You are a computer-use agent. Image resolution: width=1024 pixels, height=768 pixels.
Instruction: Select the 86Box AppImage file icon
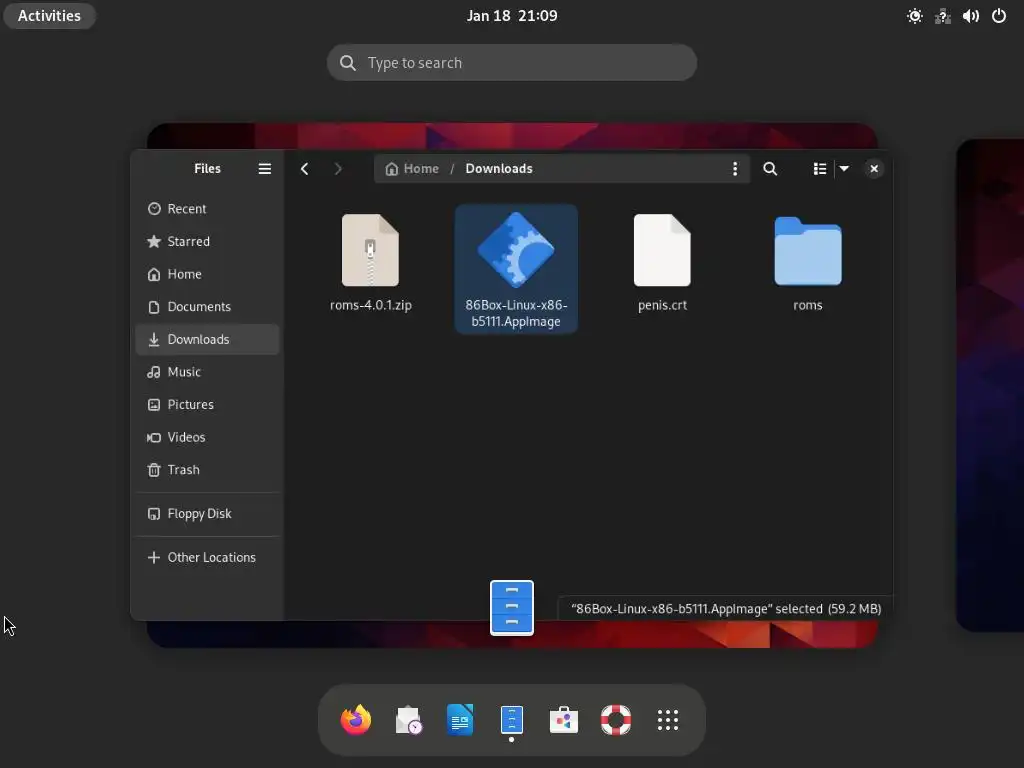click(x=516, y=250)
